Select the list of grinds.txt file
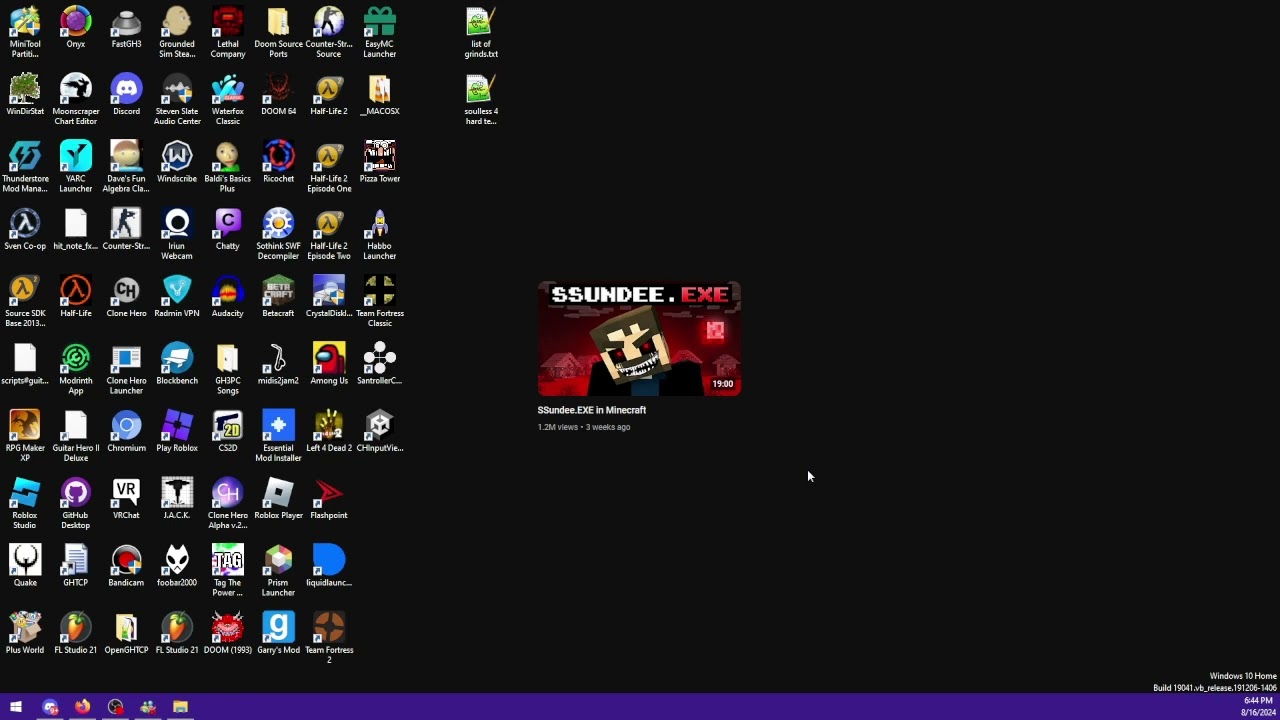Image resolution: width=1280 pixels, height=720 pixels. click(x=481, y=32)
